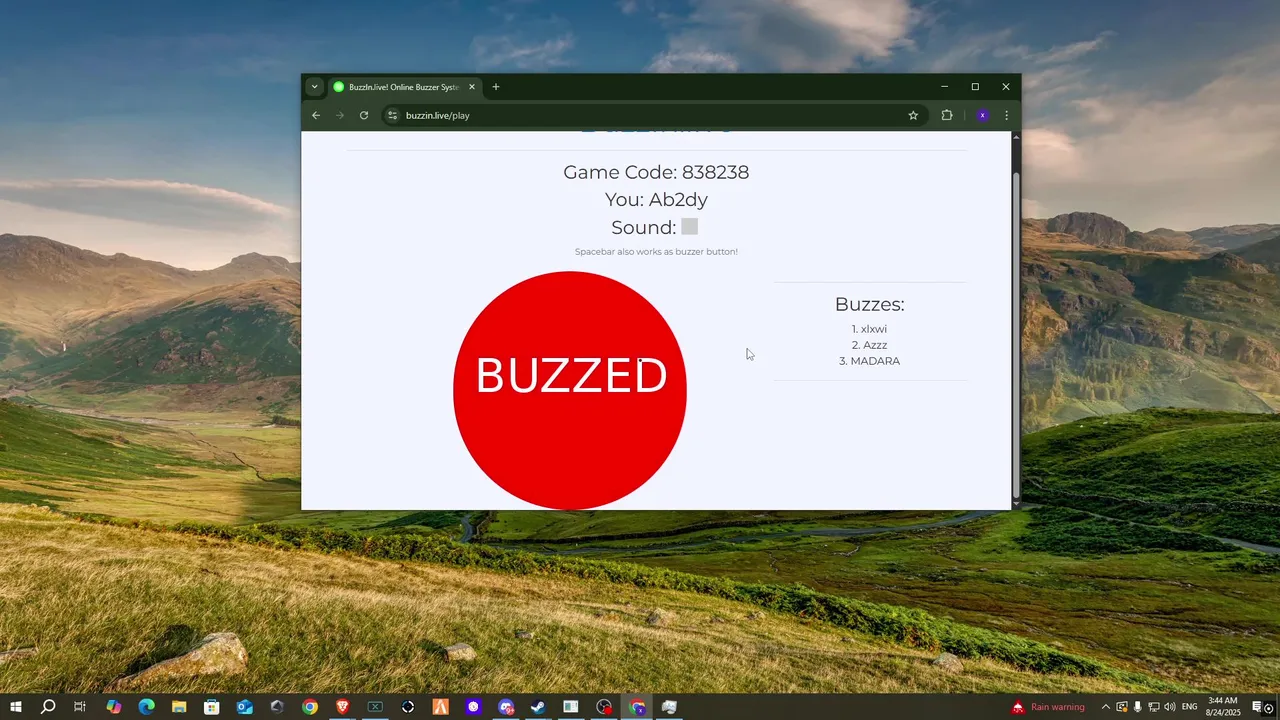Open File Explorer from taskbar

[179, 707]
